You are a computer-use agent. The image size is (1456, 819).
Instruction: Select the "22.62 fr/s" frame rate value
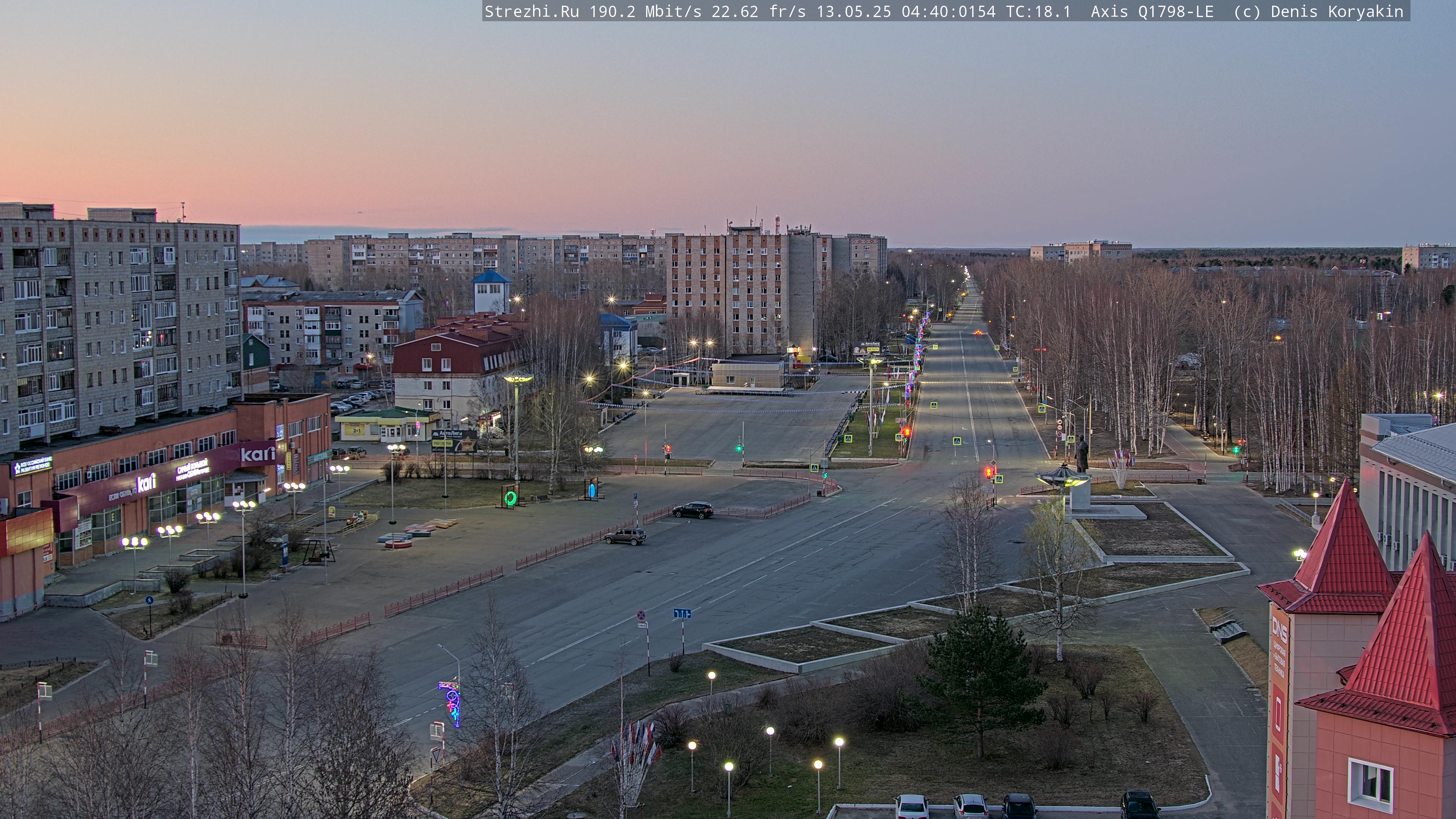pyautogui.click(x=758, y=12)
